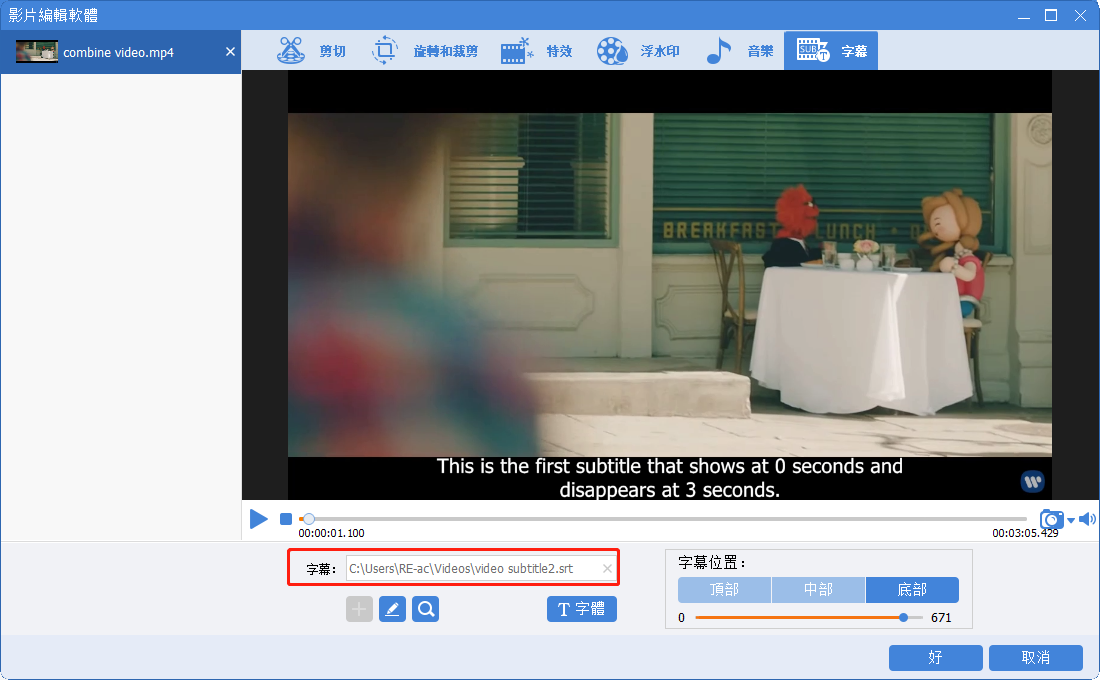This screenshot has height=680, width=1100.
Task: Select the combine video.mp4 thumbnail
Action: coord(36,52)
